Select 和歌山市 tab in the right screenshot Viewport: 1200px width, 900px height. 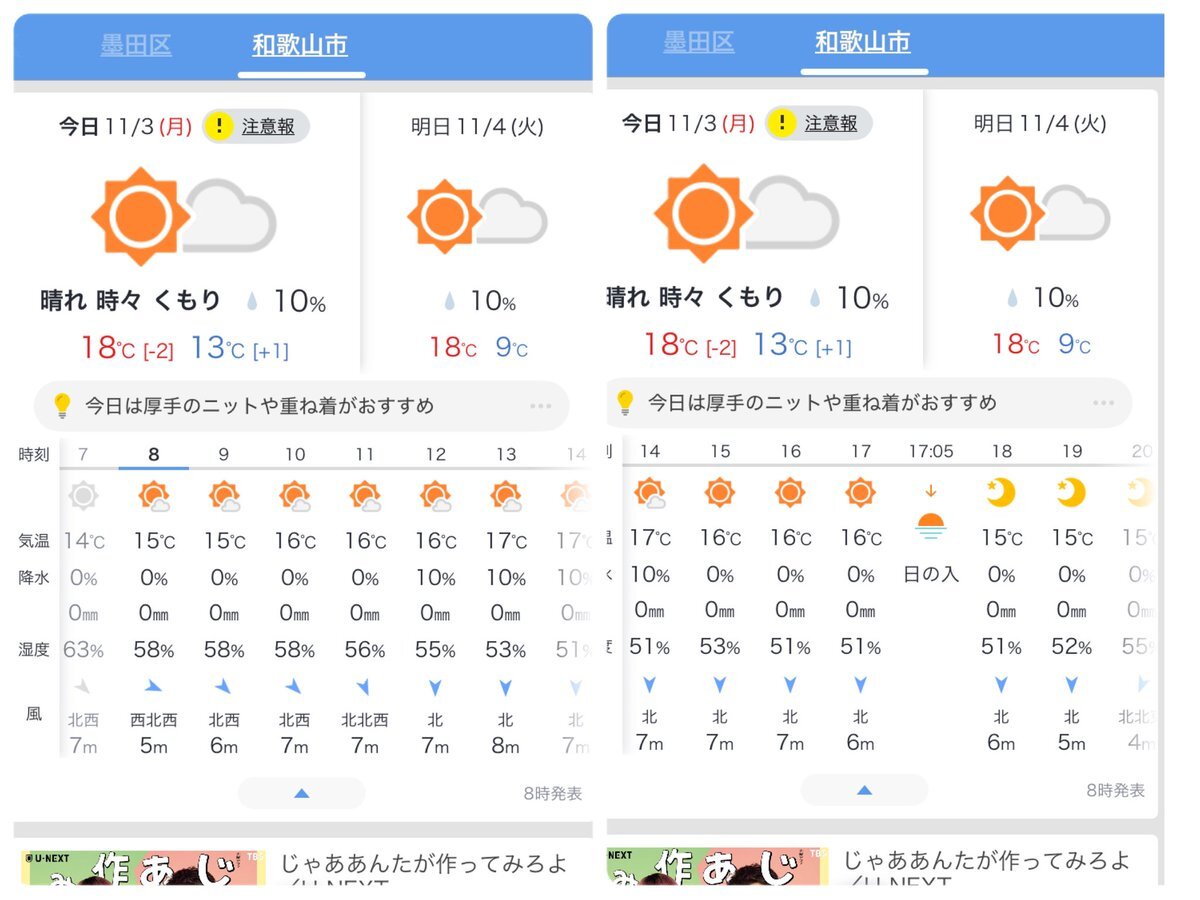862,43
